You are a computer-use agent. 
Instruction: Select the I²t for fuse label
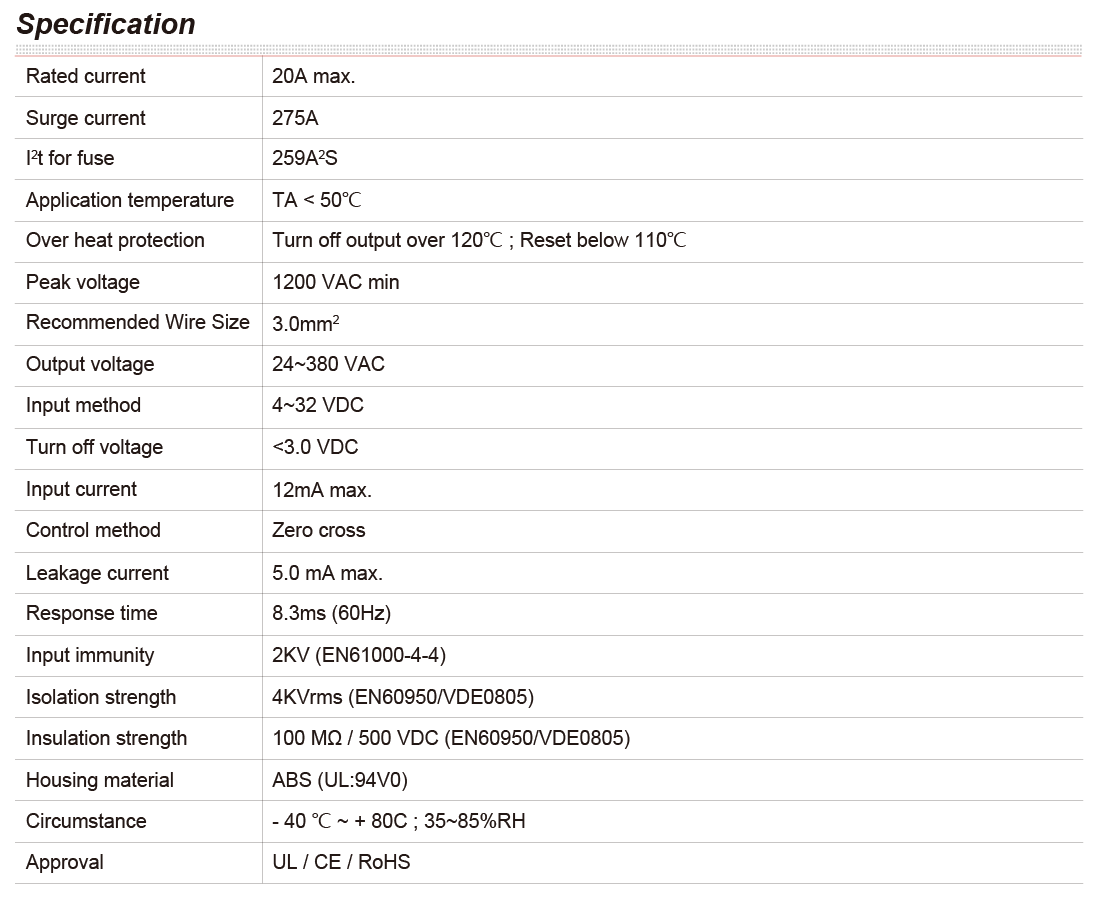70,158
